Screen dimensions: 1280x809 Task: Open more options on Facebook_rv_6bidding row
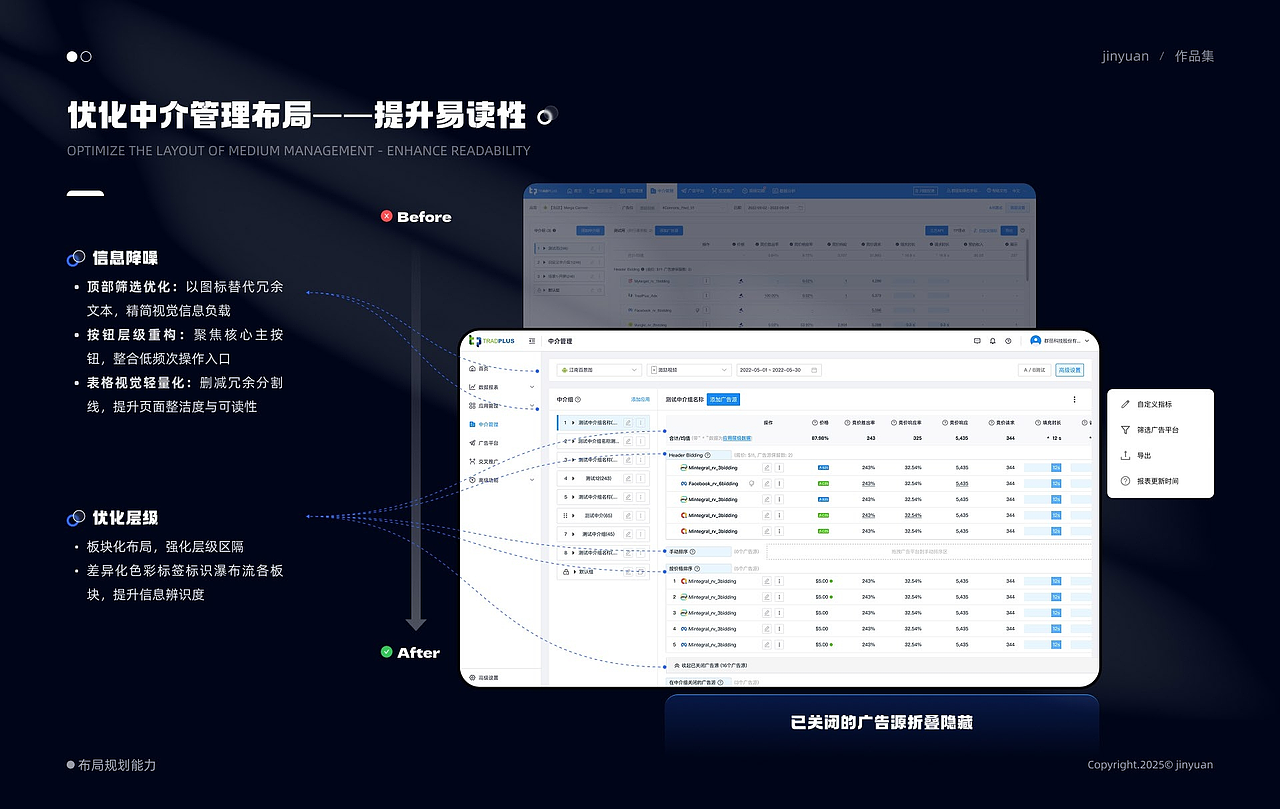click(x=778, y=483)
